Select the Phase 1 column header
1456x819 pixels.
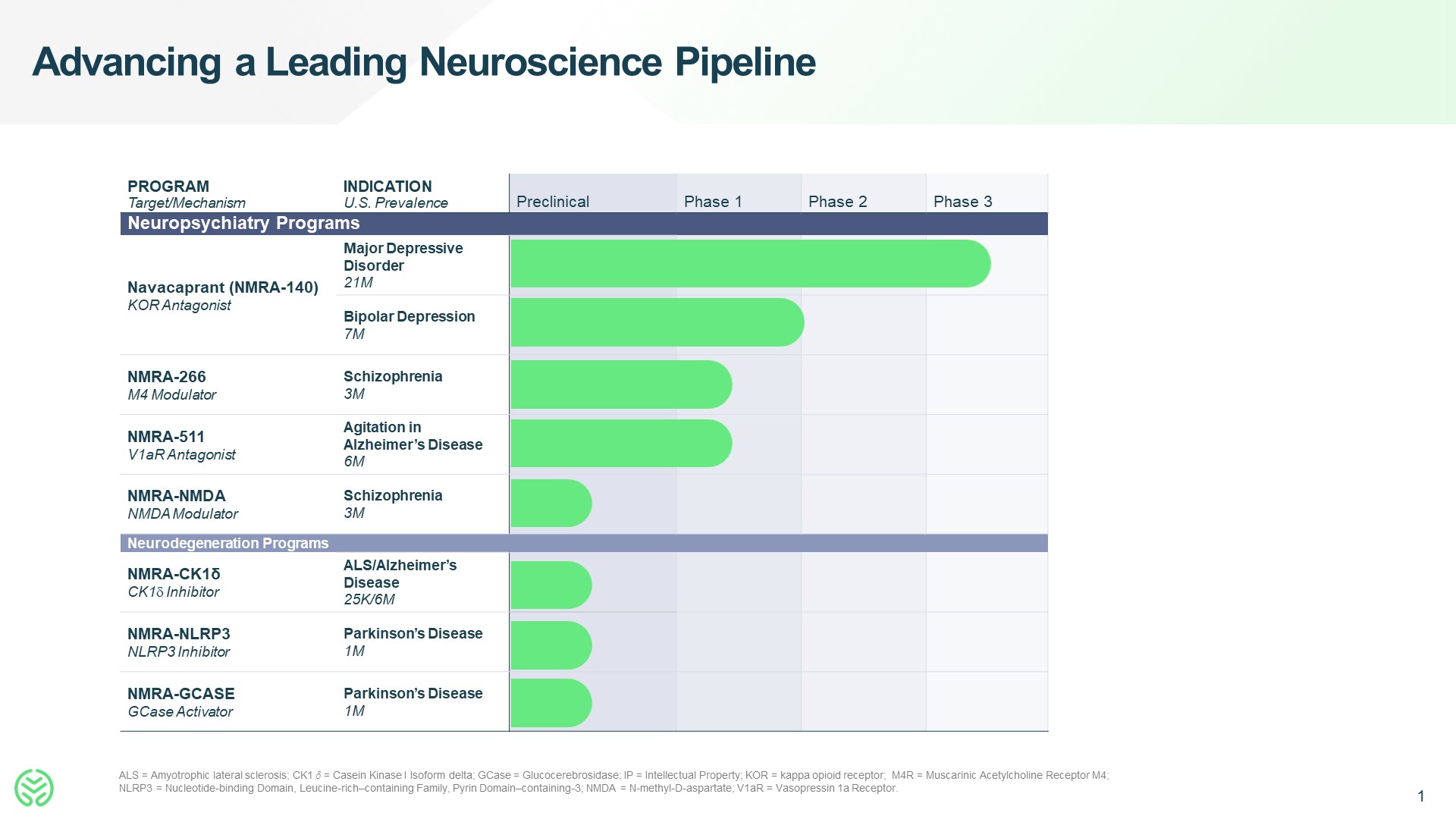point(713,202)
